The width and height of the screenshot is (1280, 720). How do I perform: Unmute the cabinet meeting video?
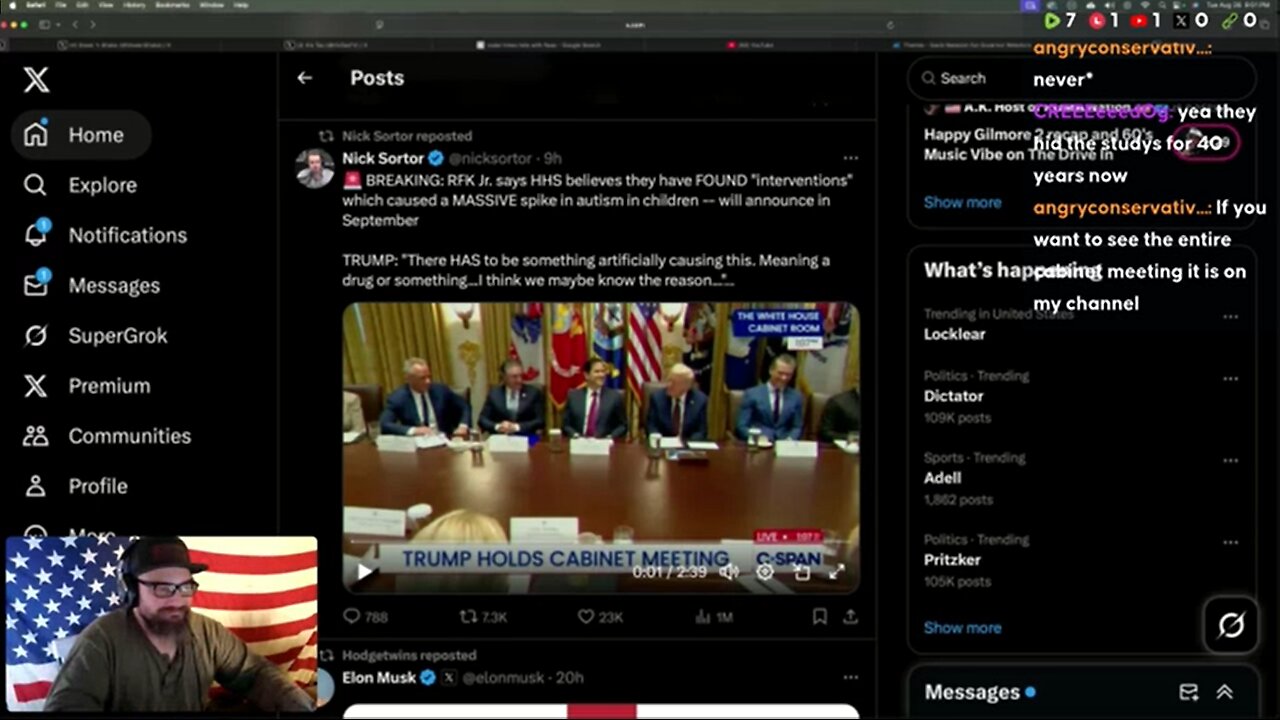[729, 572]
